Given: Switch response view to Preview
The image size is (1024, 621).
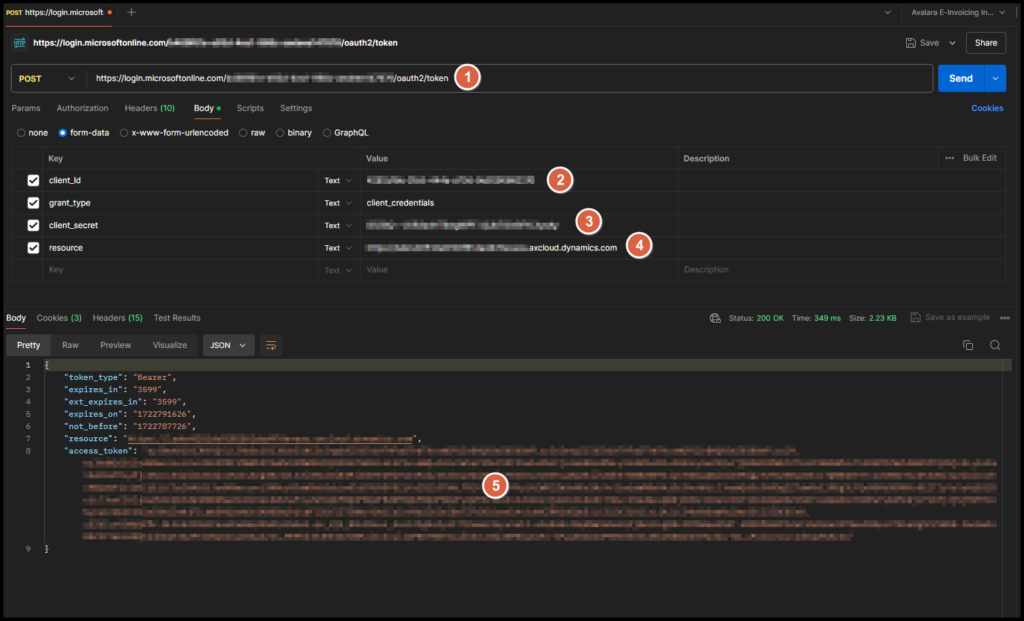Looking at the screenshot, I should tap(116, 345).
